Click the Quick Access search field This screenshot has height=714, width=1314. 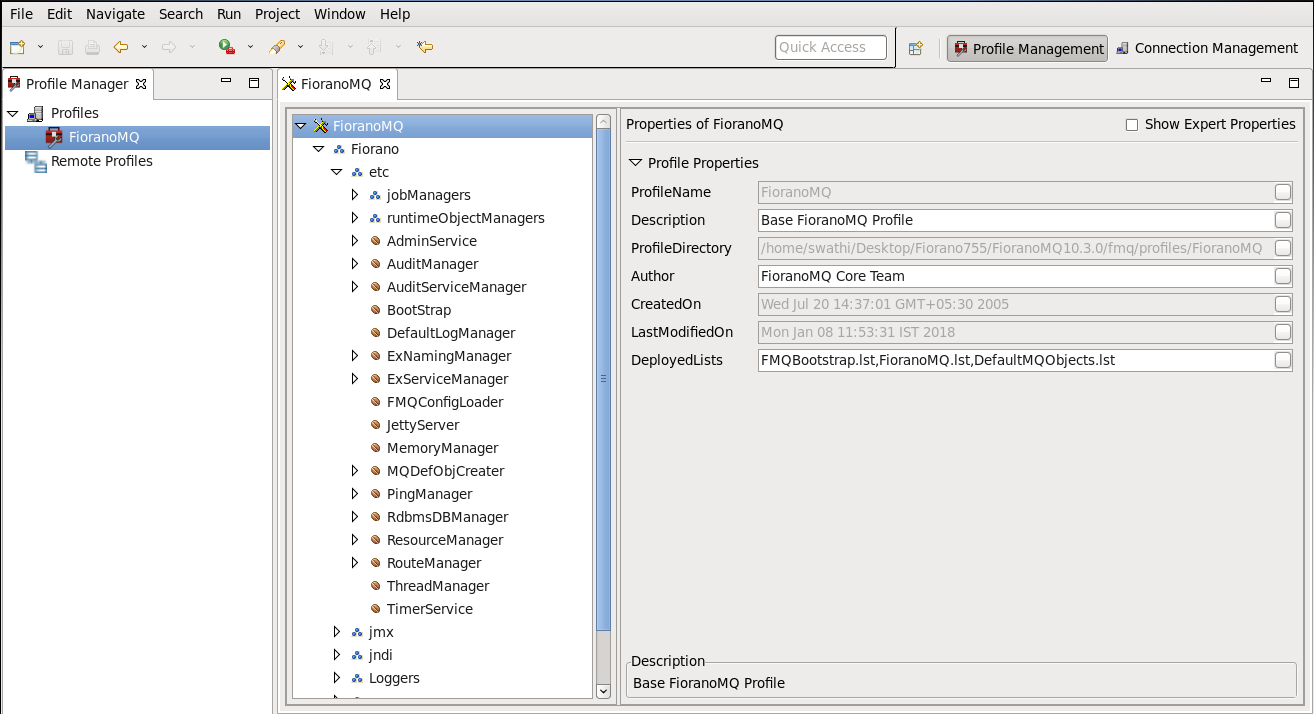pyautogui.click(x=831, y=47)
